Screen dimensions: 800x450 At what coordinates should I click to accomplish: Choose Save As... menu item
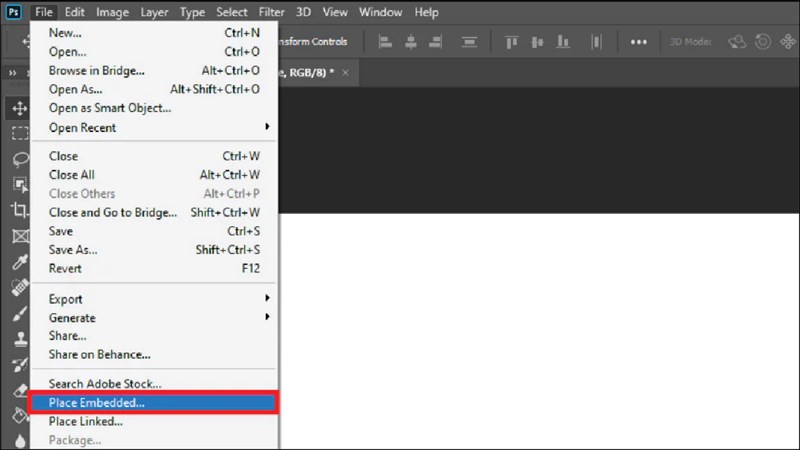(153, 250)
